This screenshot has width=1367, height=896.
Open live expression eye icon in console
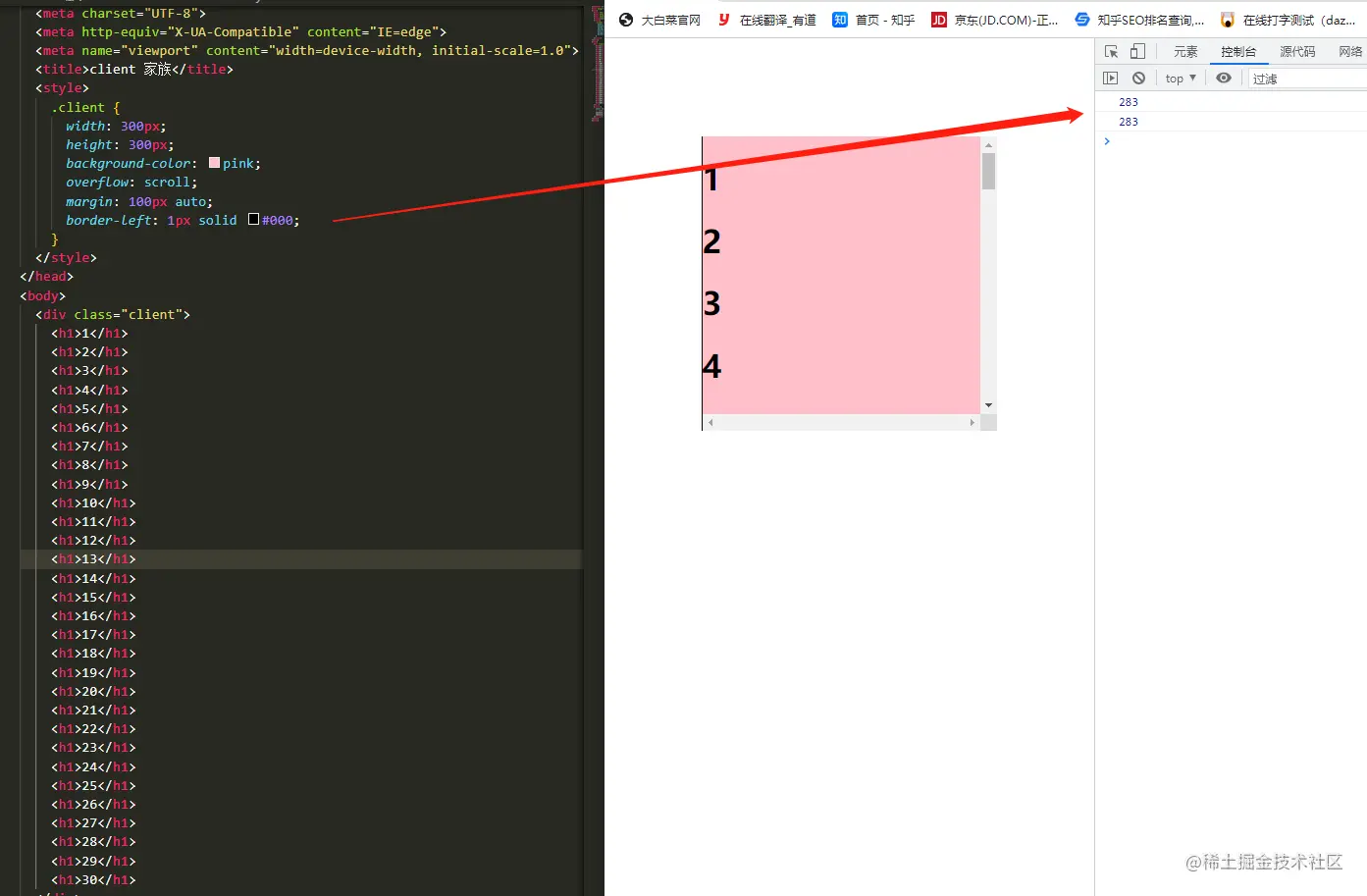pos(1224,79)
